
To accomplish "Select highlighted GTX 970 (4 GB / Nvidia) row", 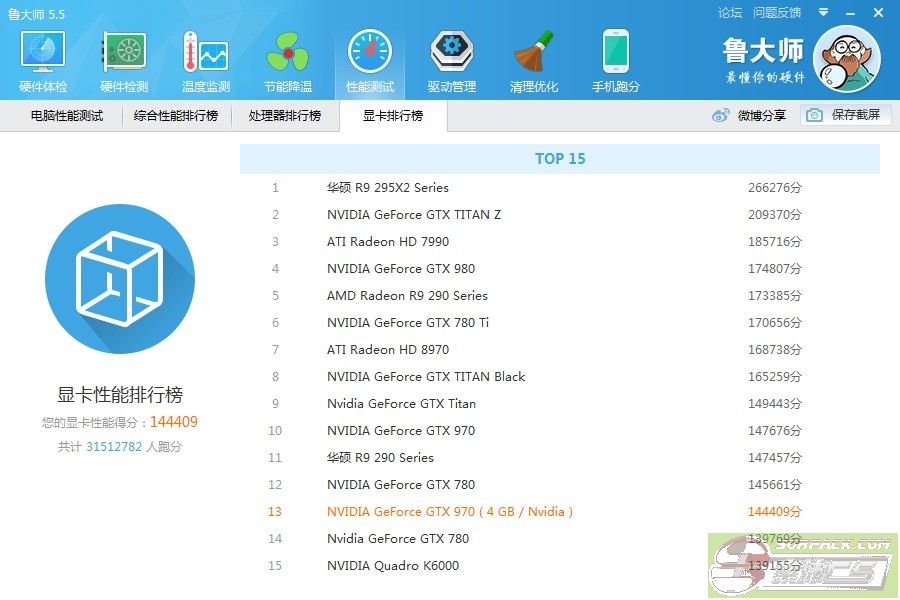I will point(560,512).
